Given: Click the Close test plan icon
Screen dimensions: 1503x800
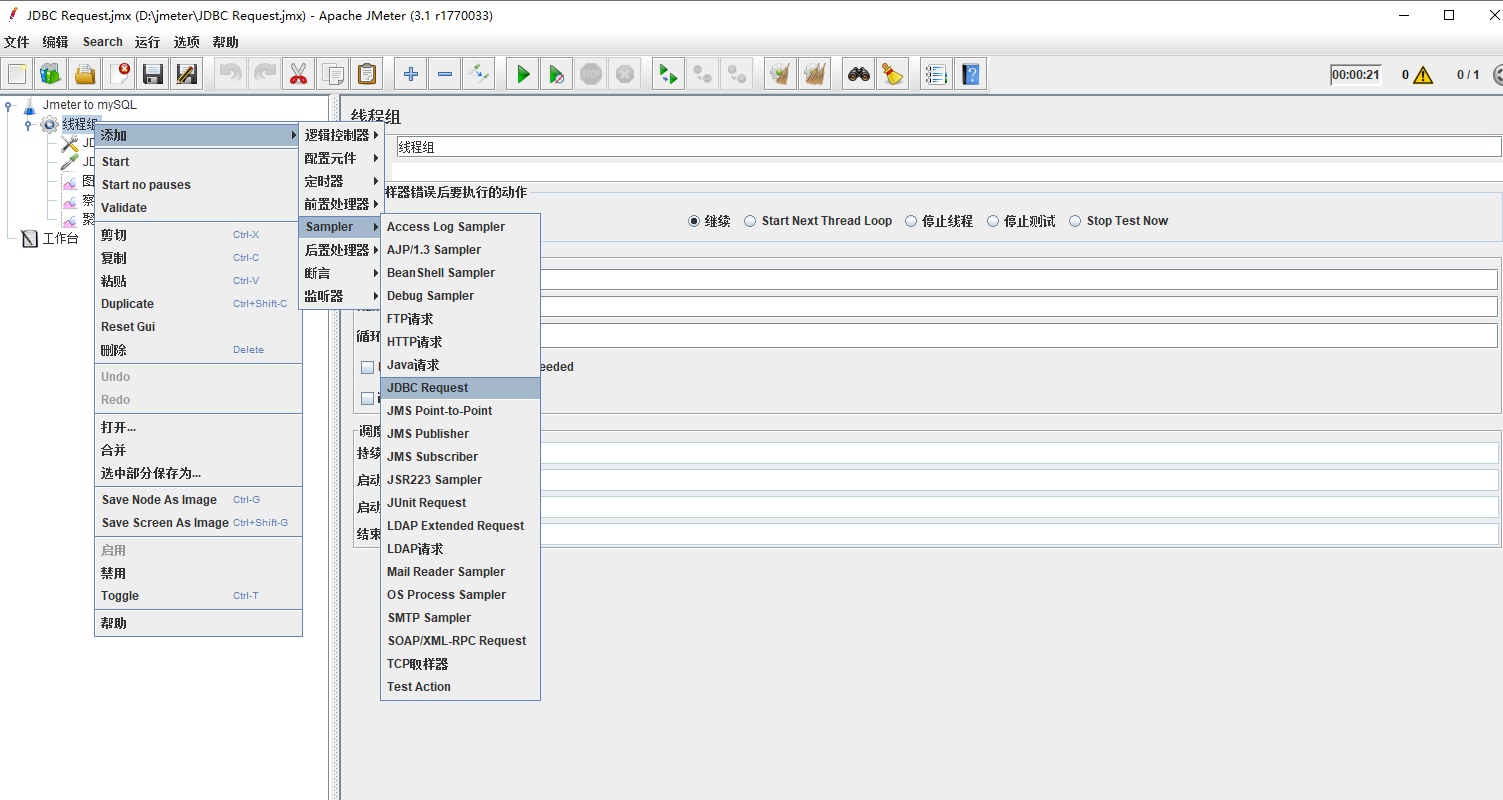Looking at the screenshot, I should pyautogui.click(x=119, y=74).
